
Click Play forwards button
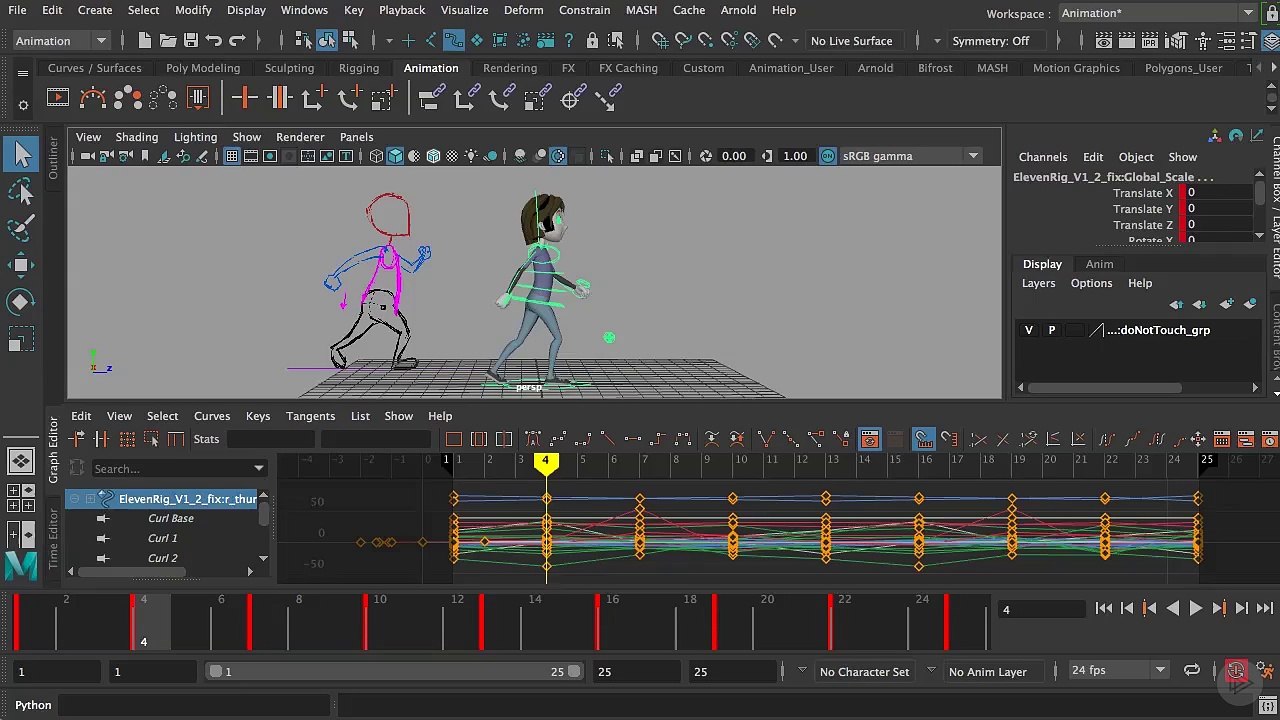[1195, 608]
